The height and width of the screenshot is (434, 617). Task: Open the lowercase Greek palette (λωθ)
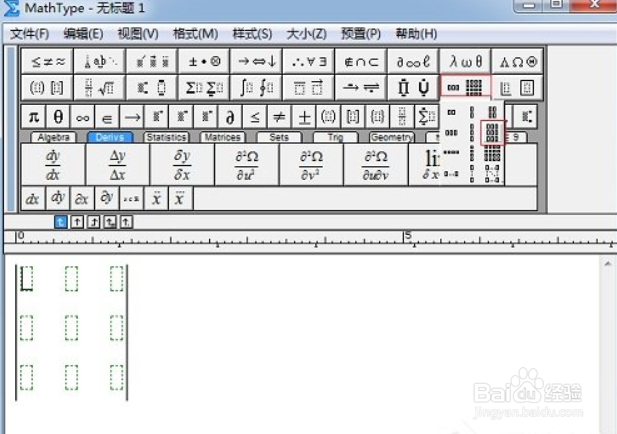pyautogui.click(x=465, y=61)
